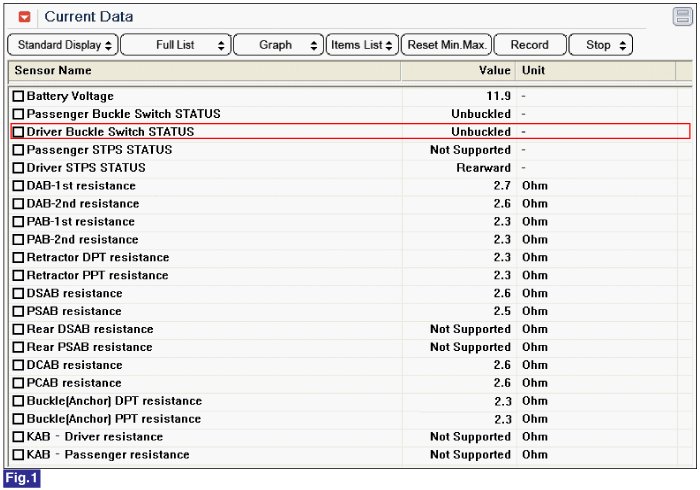
Task: Click the DAB-1st resistance value 2.7
Action: pos(502,186)
